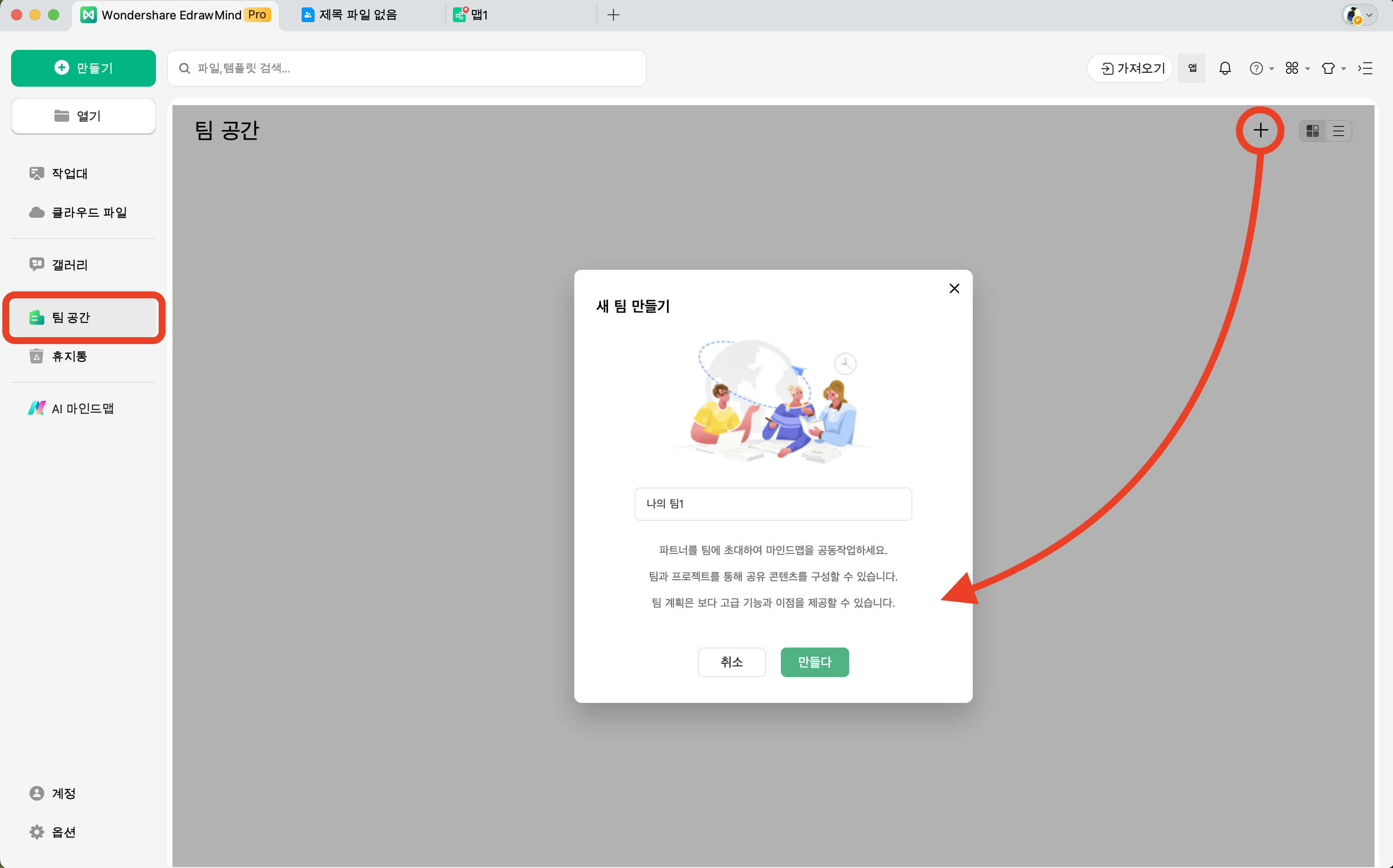Click the green 만들다 button in dialog
Screen dimensions: 1393x868
pos(814,662)
